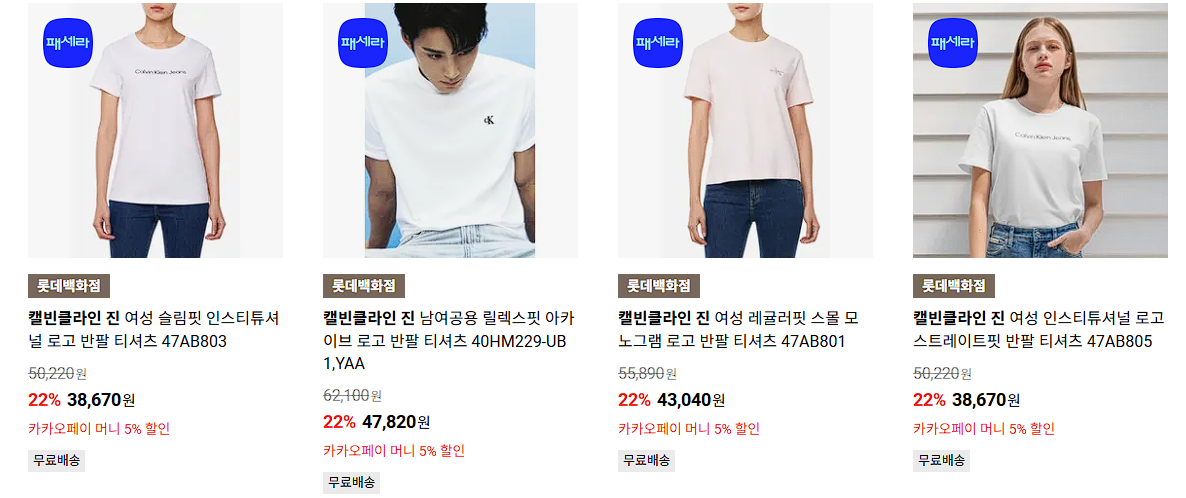Open the 47AB801 small monogram t-shirt image

click(746, 130)
